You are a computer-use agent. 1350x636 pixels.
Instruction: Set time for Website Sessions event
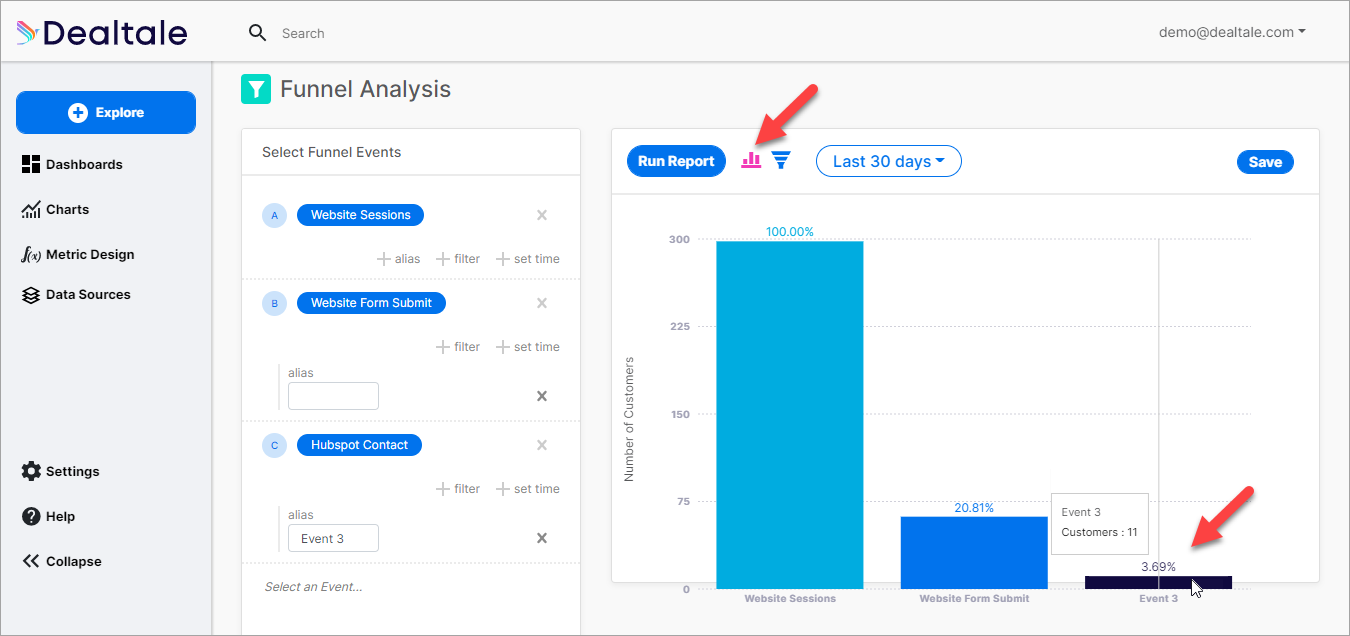(528, 259)
